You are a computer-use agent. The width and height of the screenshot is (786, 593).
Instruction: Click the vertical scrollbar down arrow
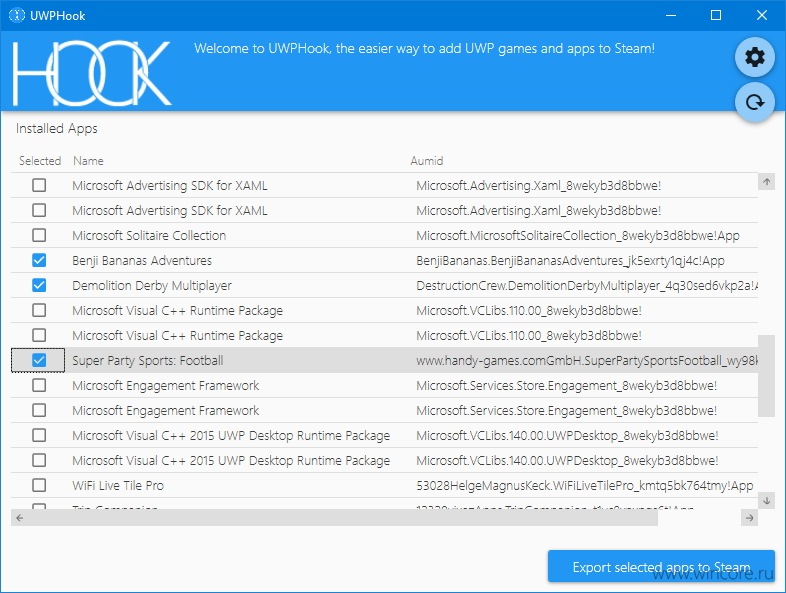click(x=766, y=500)
